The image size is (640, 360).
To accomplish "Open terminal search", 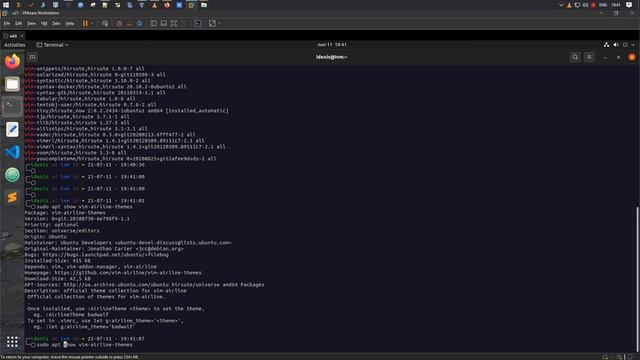I will click(x=575, y=58).
